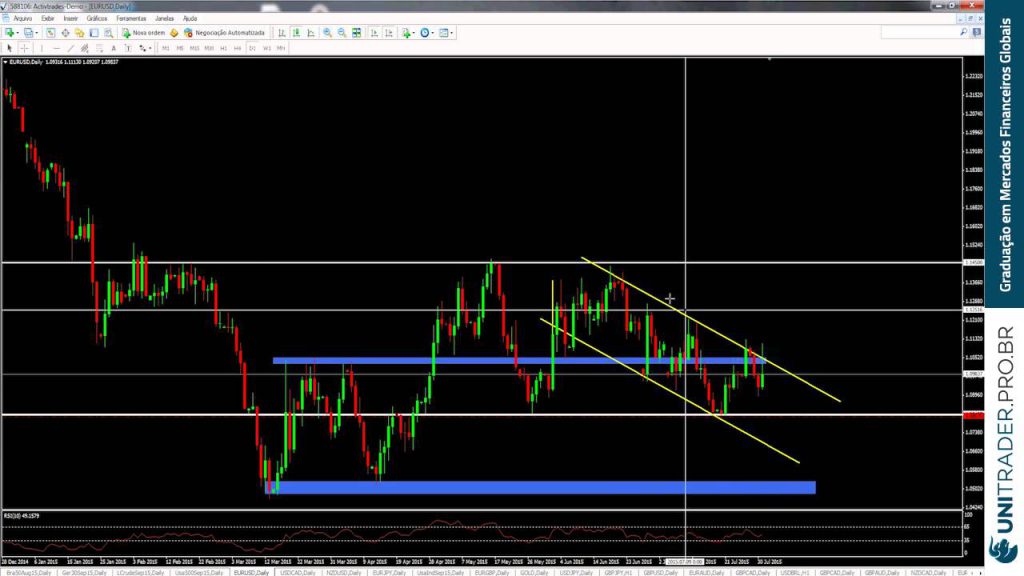Switch to the USDCAD,Daily chart tab
This screenshot has width=1024, height=576.
(297, 573)
